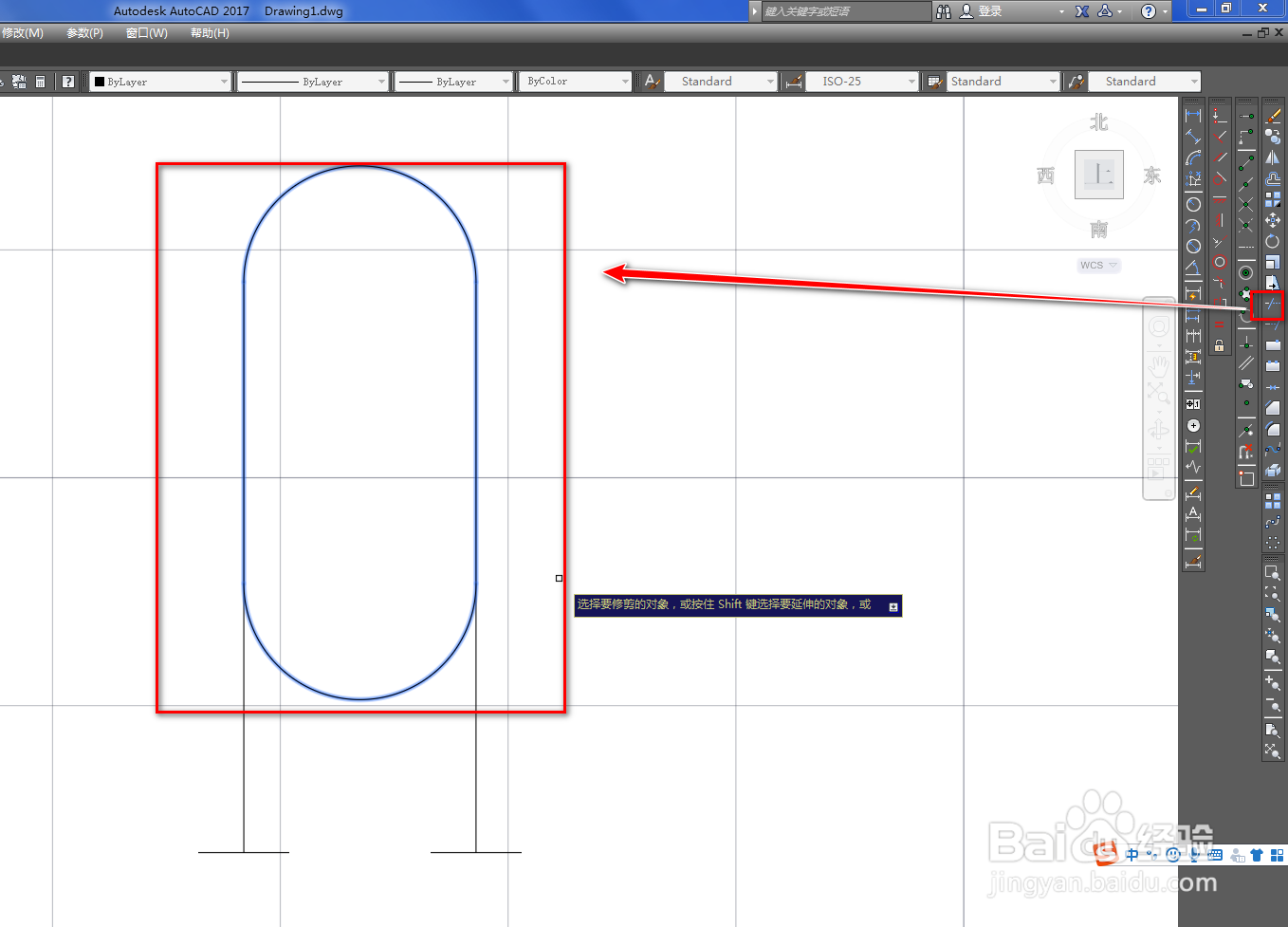1288x927 pixels.
Task: Select the Jogged dimension tool
Action: [x=1193, y=225]
